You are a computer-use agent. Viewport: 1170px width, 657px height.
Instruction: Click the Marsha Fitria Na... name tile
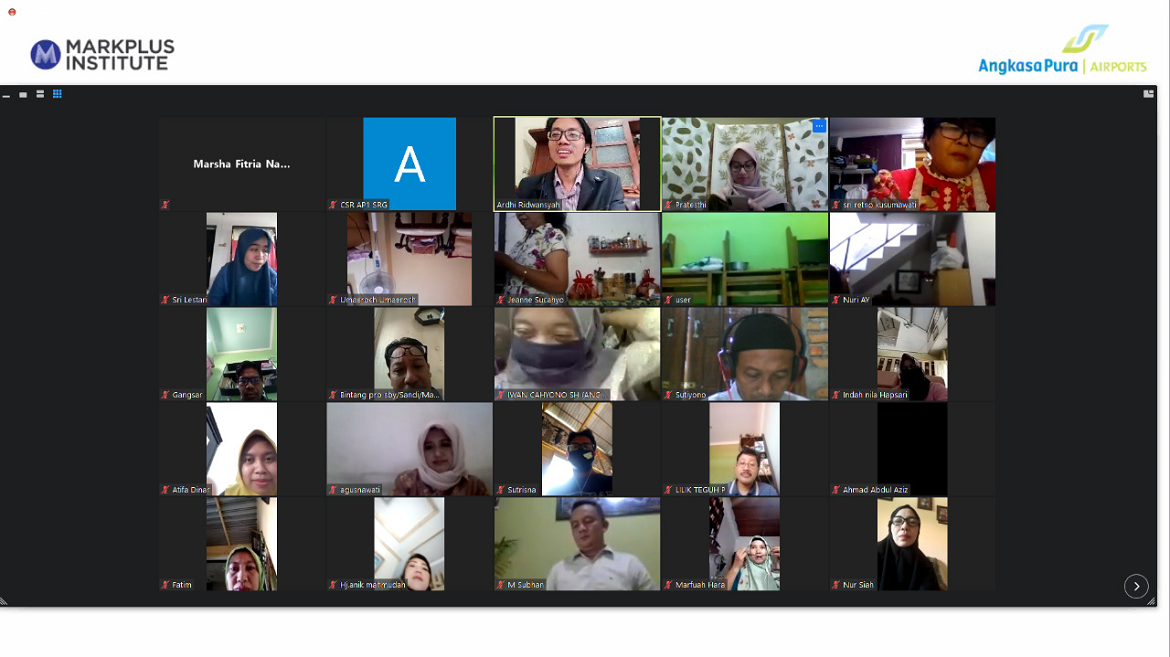(x=241, y=163)
